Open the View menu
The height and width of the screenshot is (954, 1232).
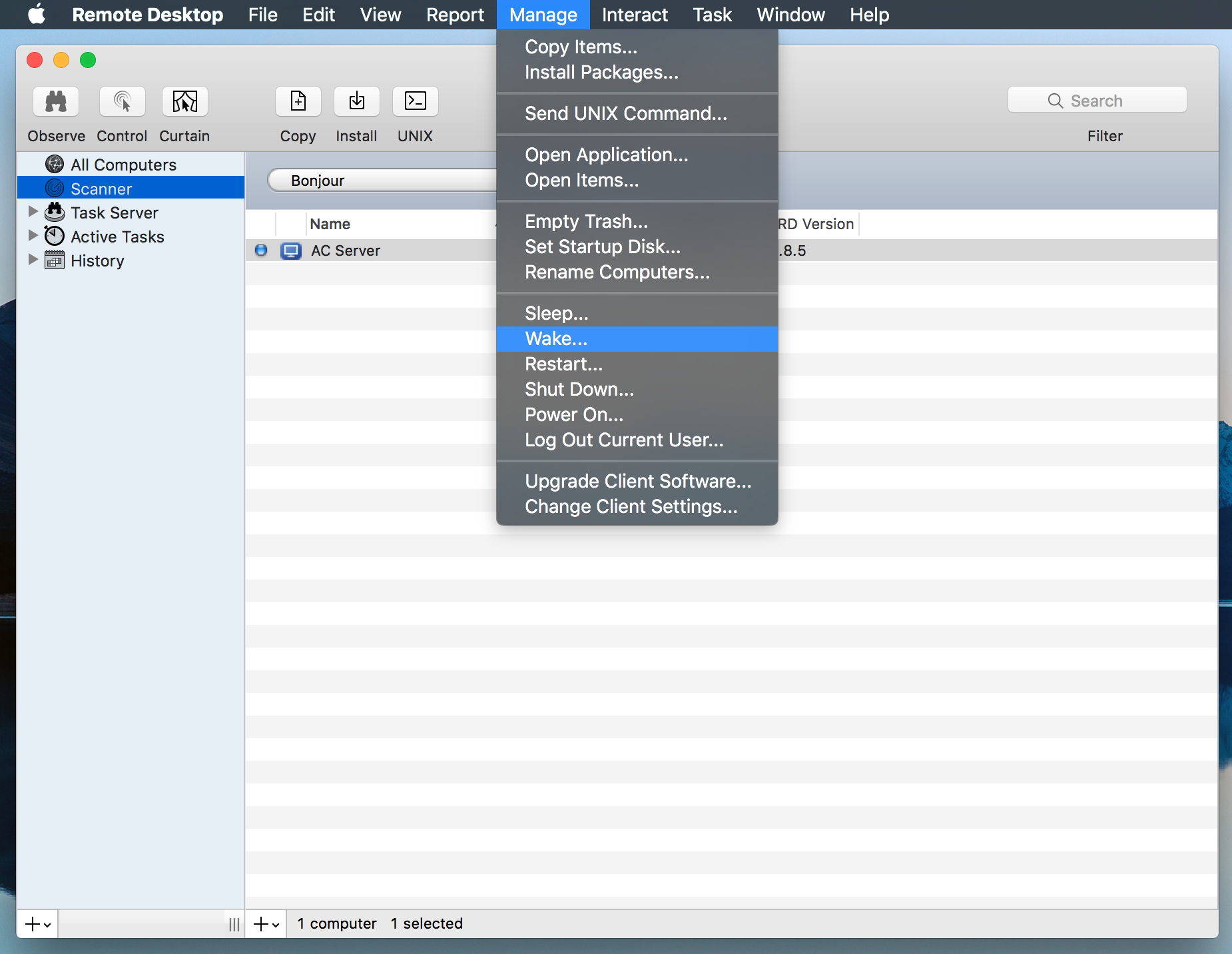click(x=380, y=15)
